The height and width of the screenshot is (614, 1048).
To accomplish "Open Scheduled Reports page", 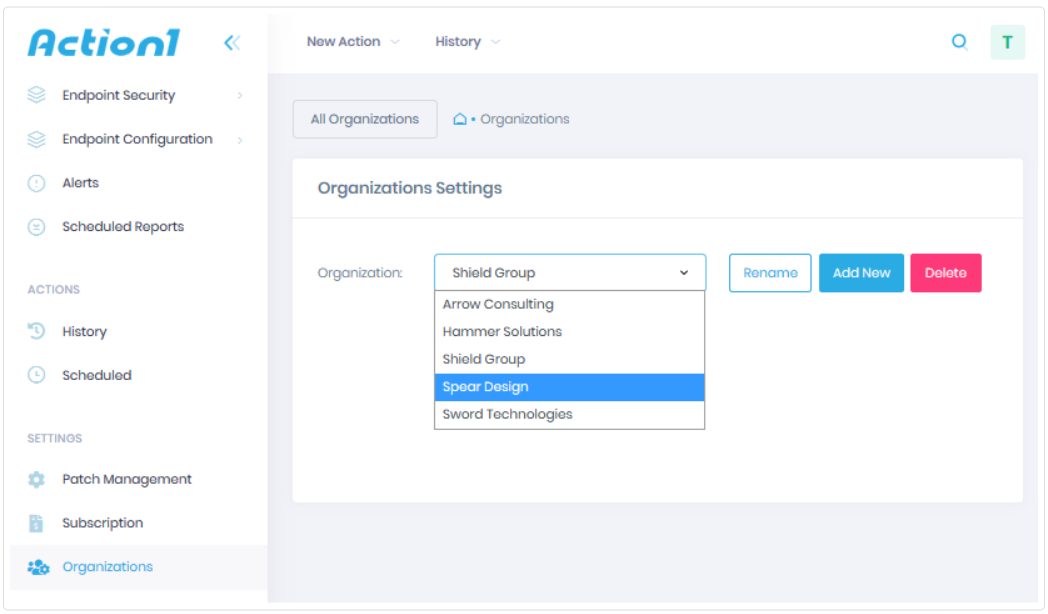I will click(x=123, y=226).
